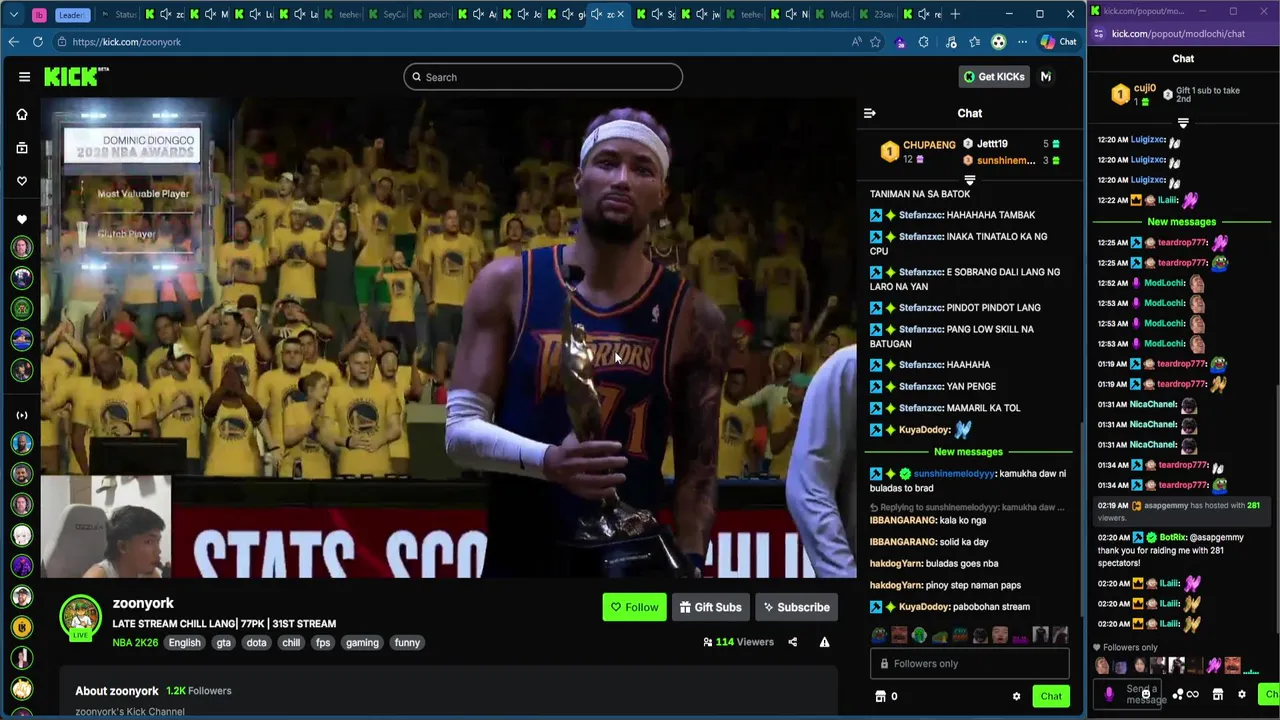Screen dimensions: 1280x720
Task: Click Followers only chat input field
Action: click(x=969, y=664)
